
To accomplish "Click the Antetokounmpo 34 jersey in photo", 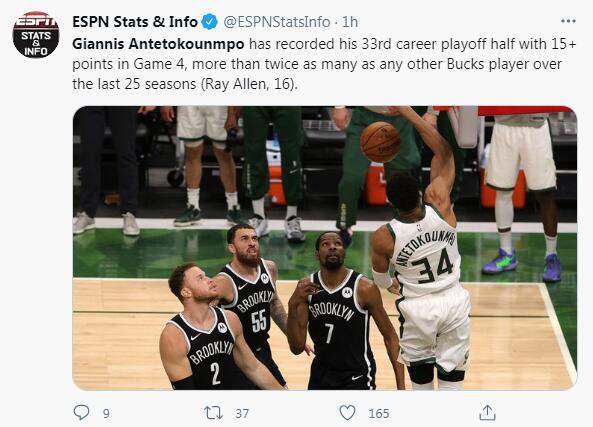I will (x=426, y=253).
